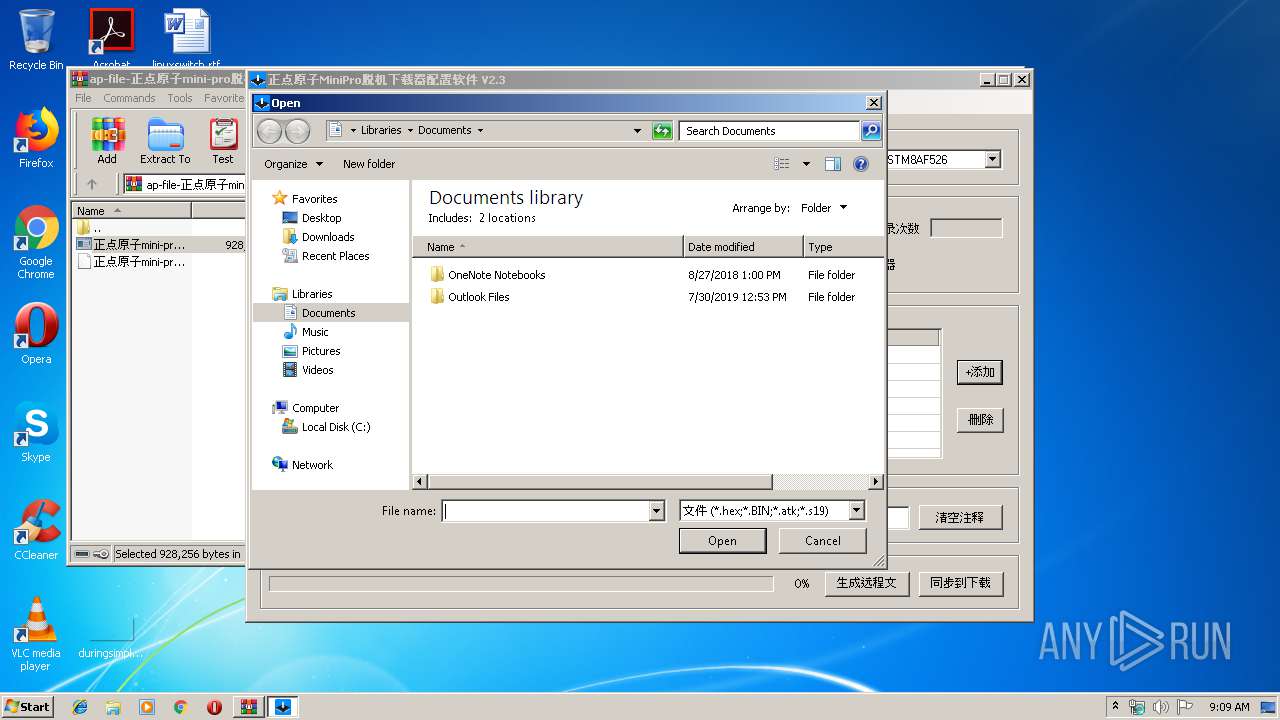The height and width of the screenshot is (720, 1280).
Task: Click the 生成远程文 button
Action: [x=867, y=583]
